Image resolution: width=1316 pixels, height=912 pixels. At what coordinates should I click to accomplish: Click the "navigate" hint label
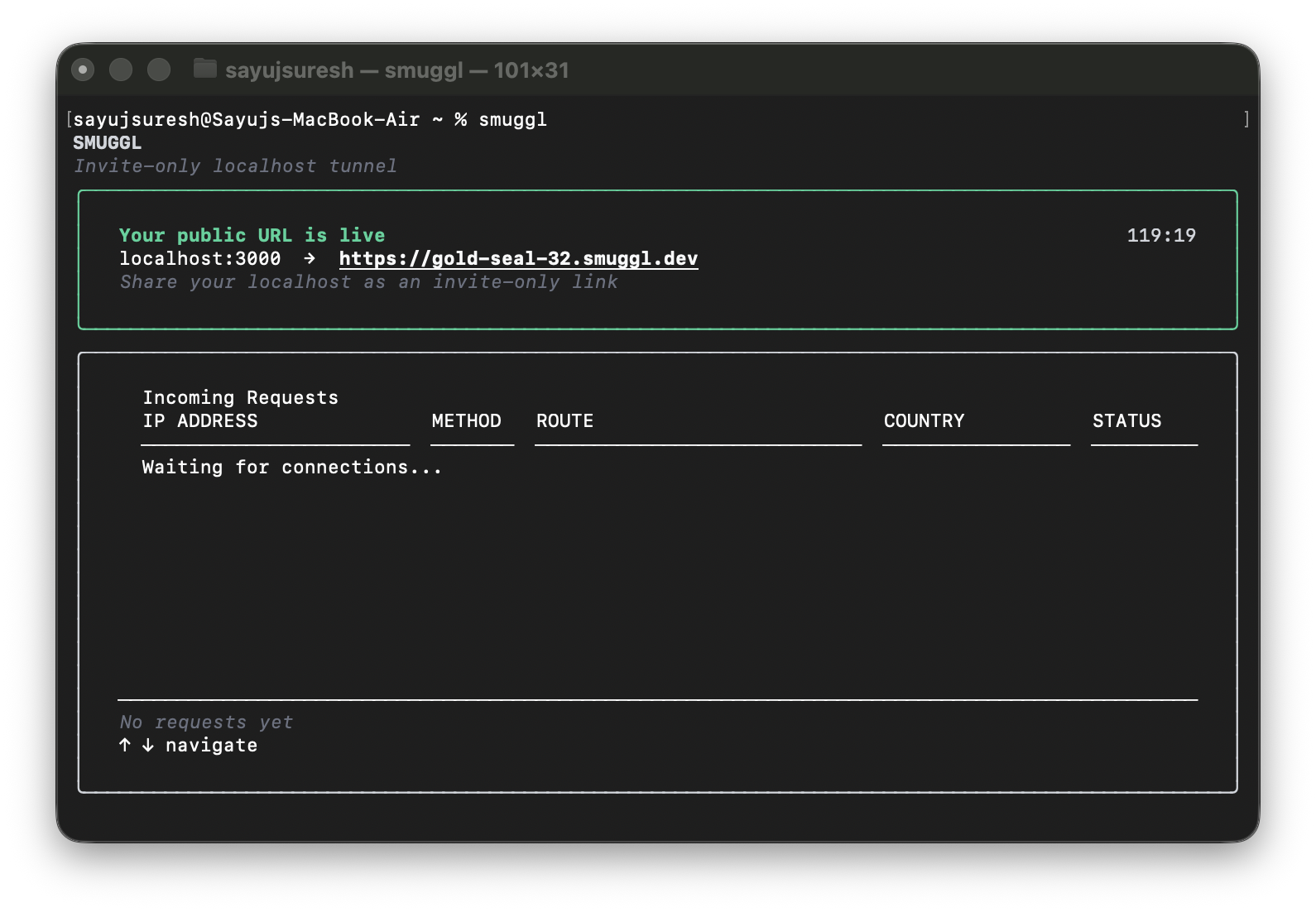coord(211,745)
